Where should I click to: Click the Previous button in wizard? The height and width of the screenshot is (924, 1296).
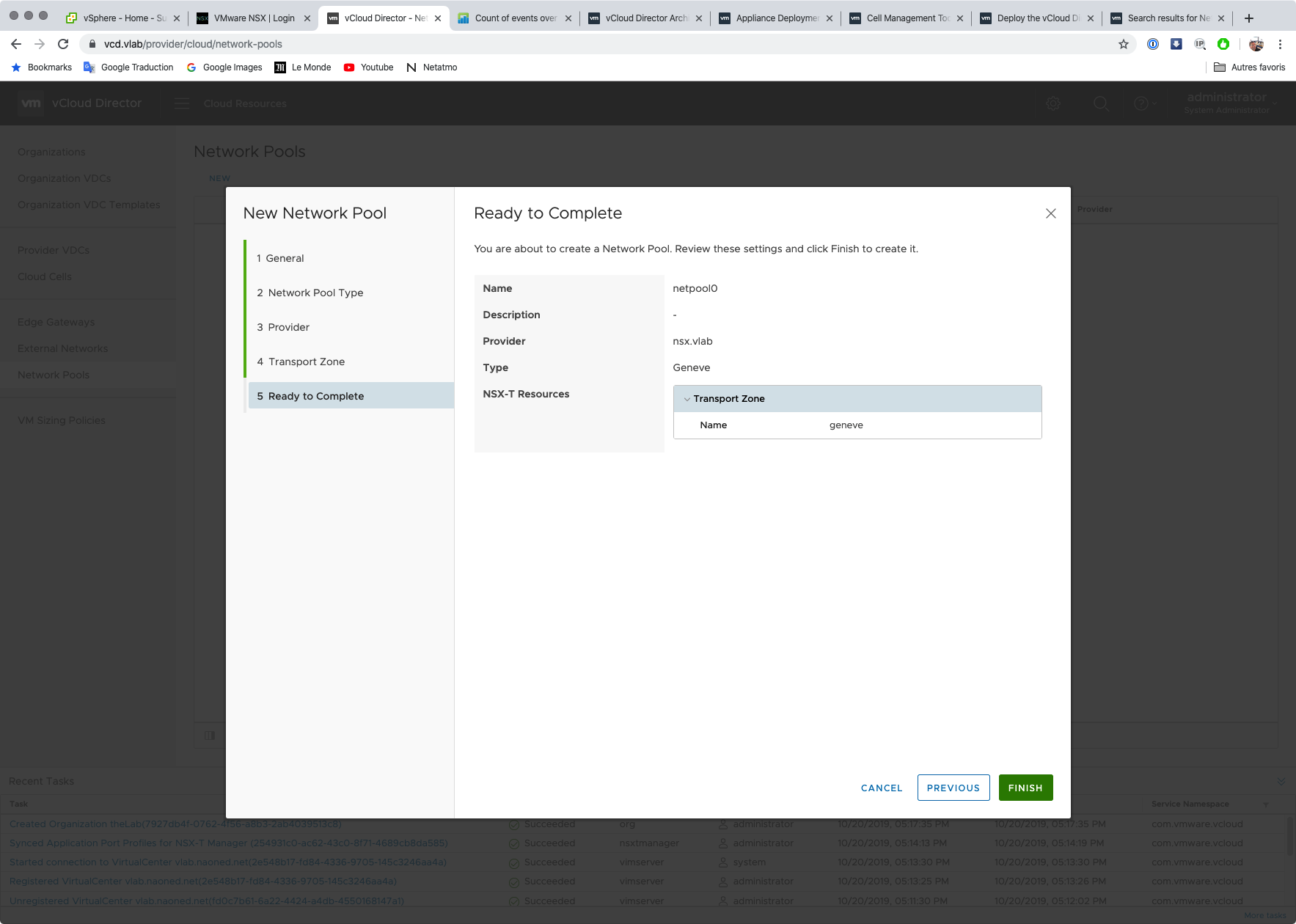[953, 788]
